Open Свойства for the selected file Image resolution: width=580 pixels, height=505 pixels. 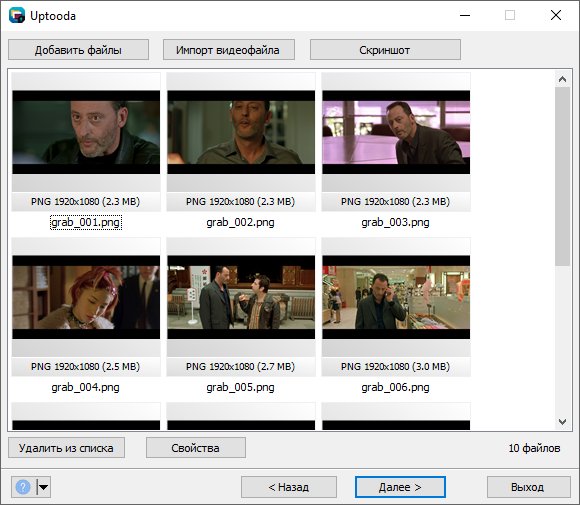tap(196, 448)
